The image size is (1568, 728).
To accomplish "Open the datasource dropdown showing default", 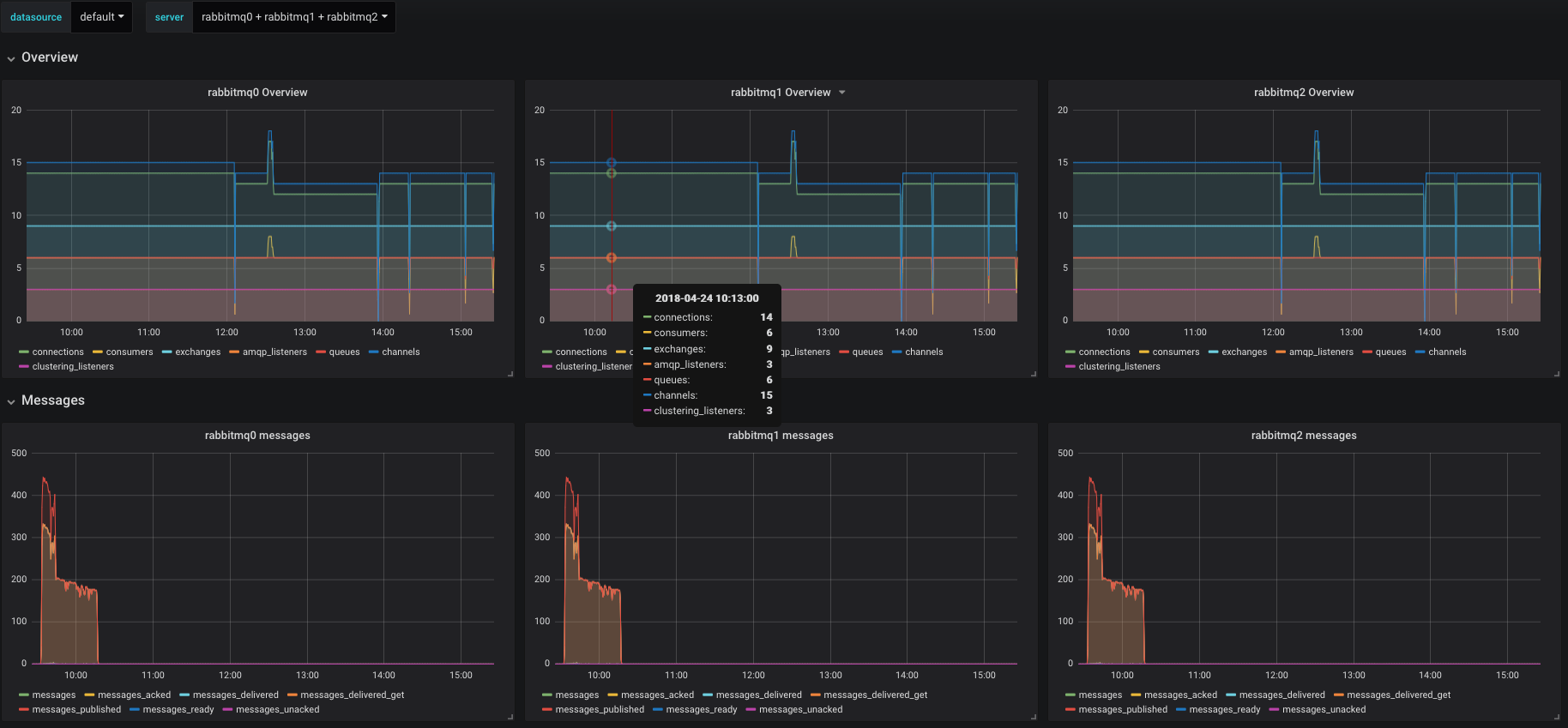I will (x=101, y=17).
